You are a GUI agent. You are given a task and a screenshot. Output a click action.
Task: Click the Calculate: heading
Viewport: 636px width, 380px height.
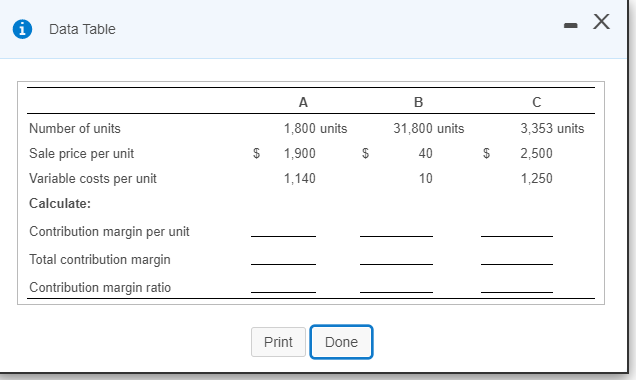click(x=60, y=204)
